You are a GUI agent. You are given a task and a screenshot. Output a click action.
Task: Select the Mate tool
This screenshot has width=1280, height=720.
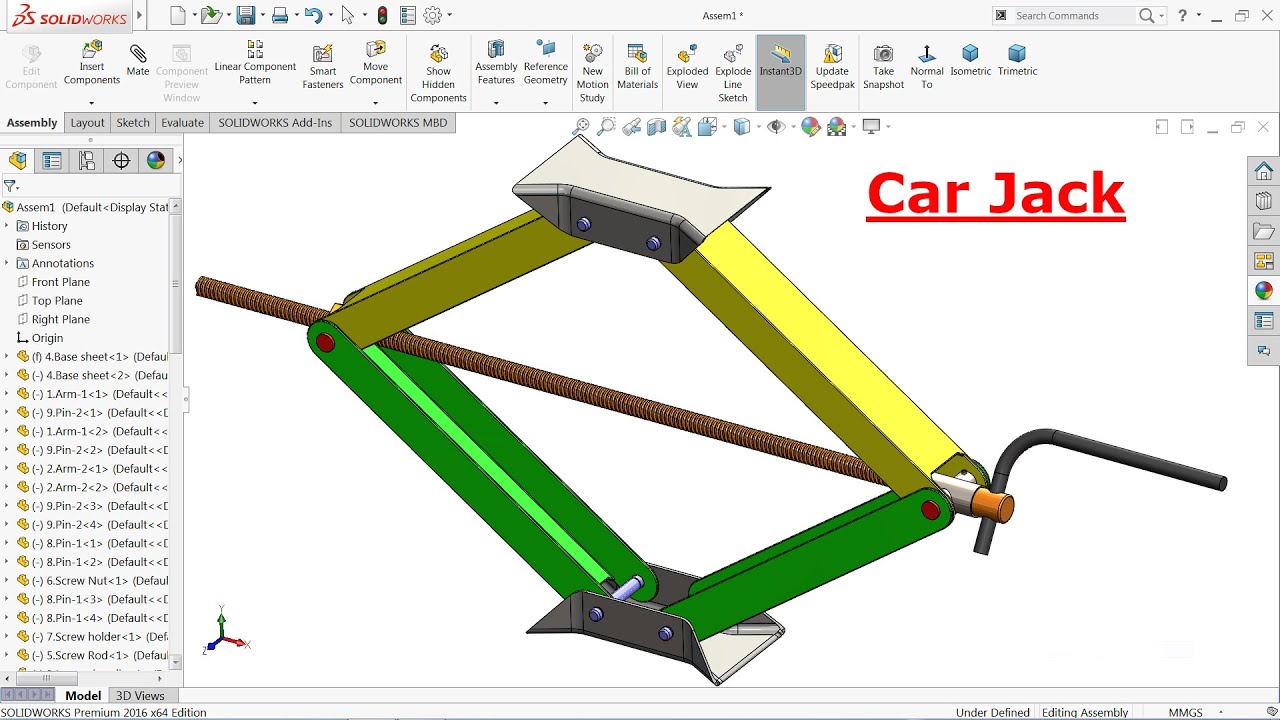(x=138, y=61)
